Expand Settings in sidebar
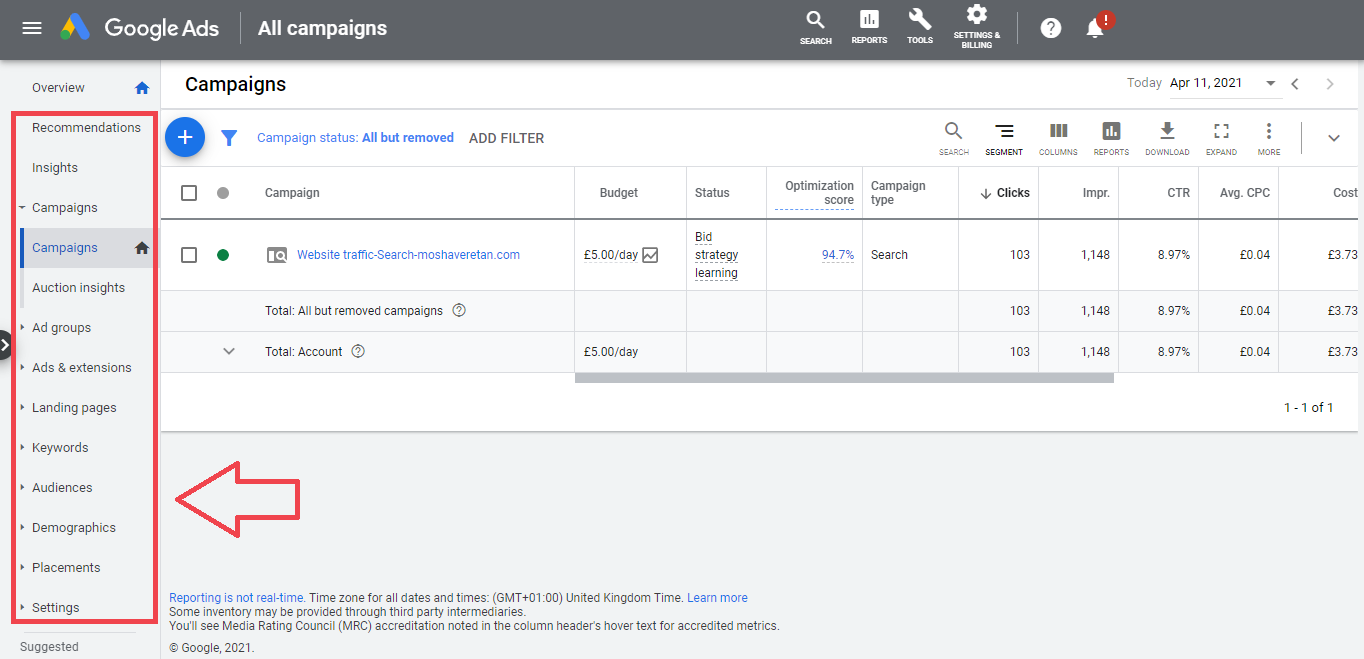 click(22, 608)
